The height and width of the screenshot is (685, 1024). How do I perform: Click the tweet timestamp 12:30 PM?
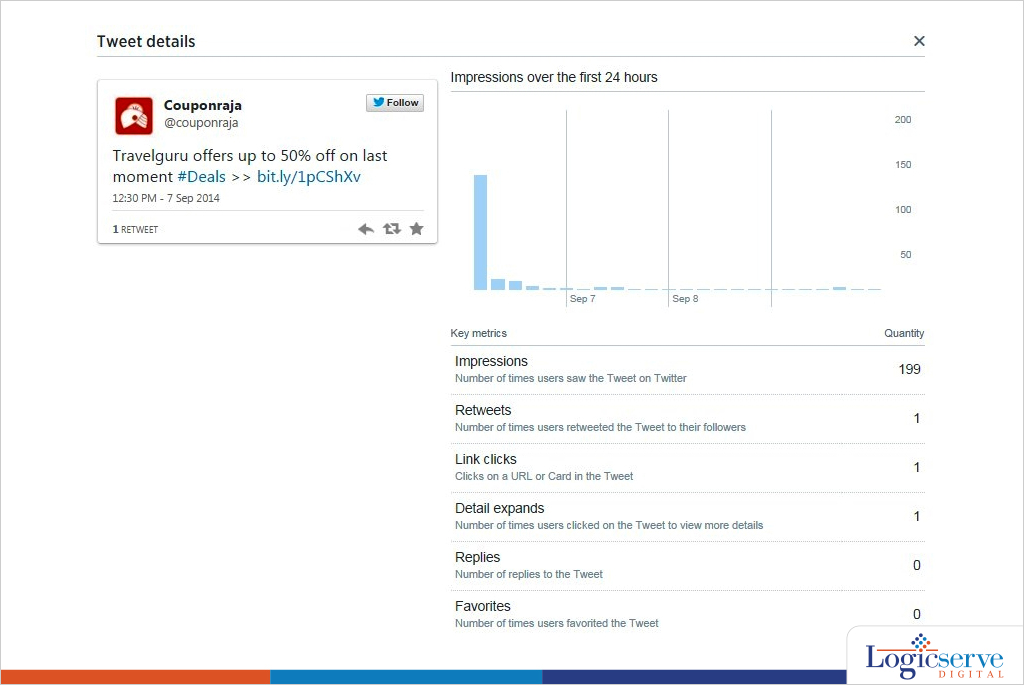coord(166,198)
